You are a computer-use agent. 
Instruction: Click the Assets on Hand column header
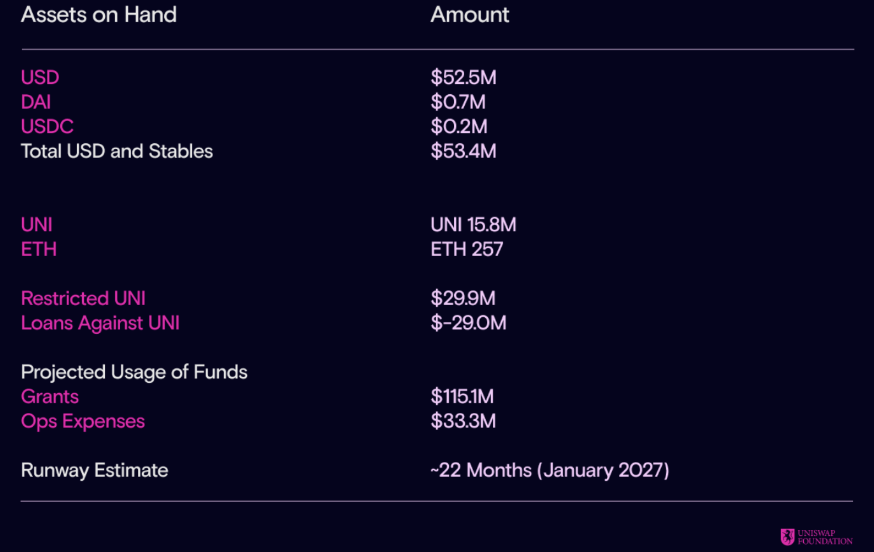click(99, 14)
